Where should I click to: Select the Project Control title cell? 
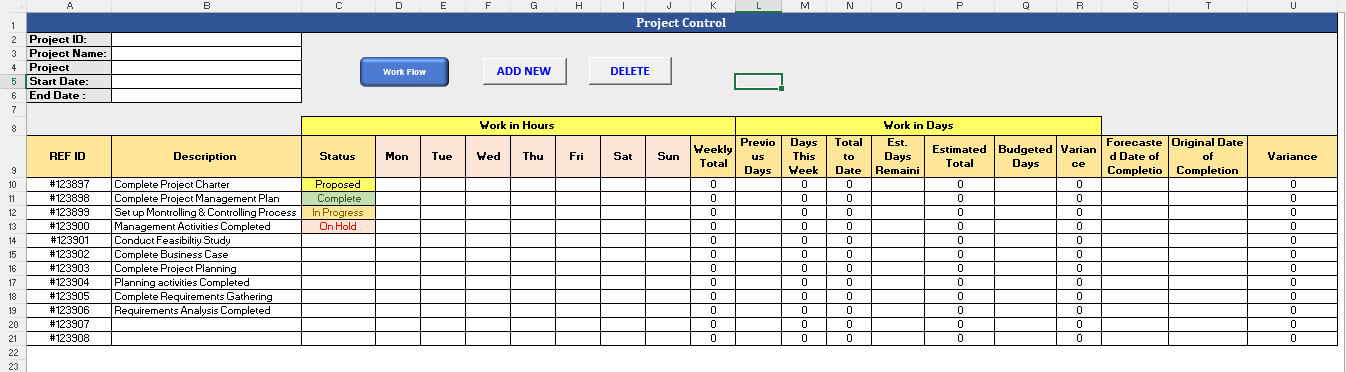(x=681, y=23)
